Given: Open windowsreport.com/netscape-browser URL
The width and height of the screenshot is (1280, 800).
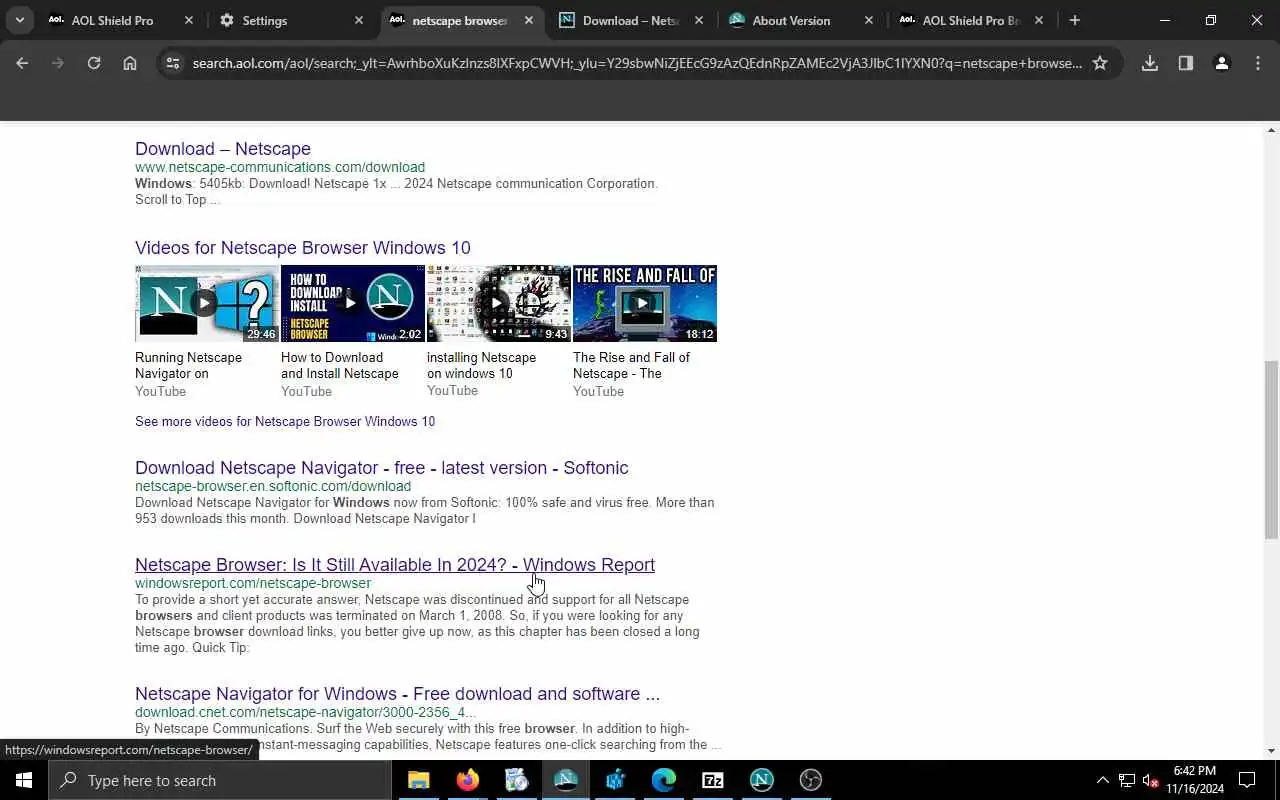Looking at the screenshot, I should [x=253, y=583].
